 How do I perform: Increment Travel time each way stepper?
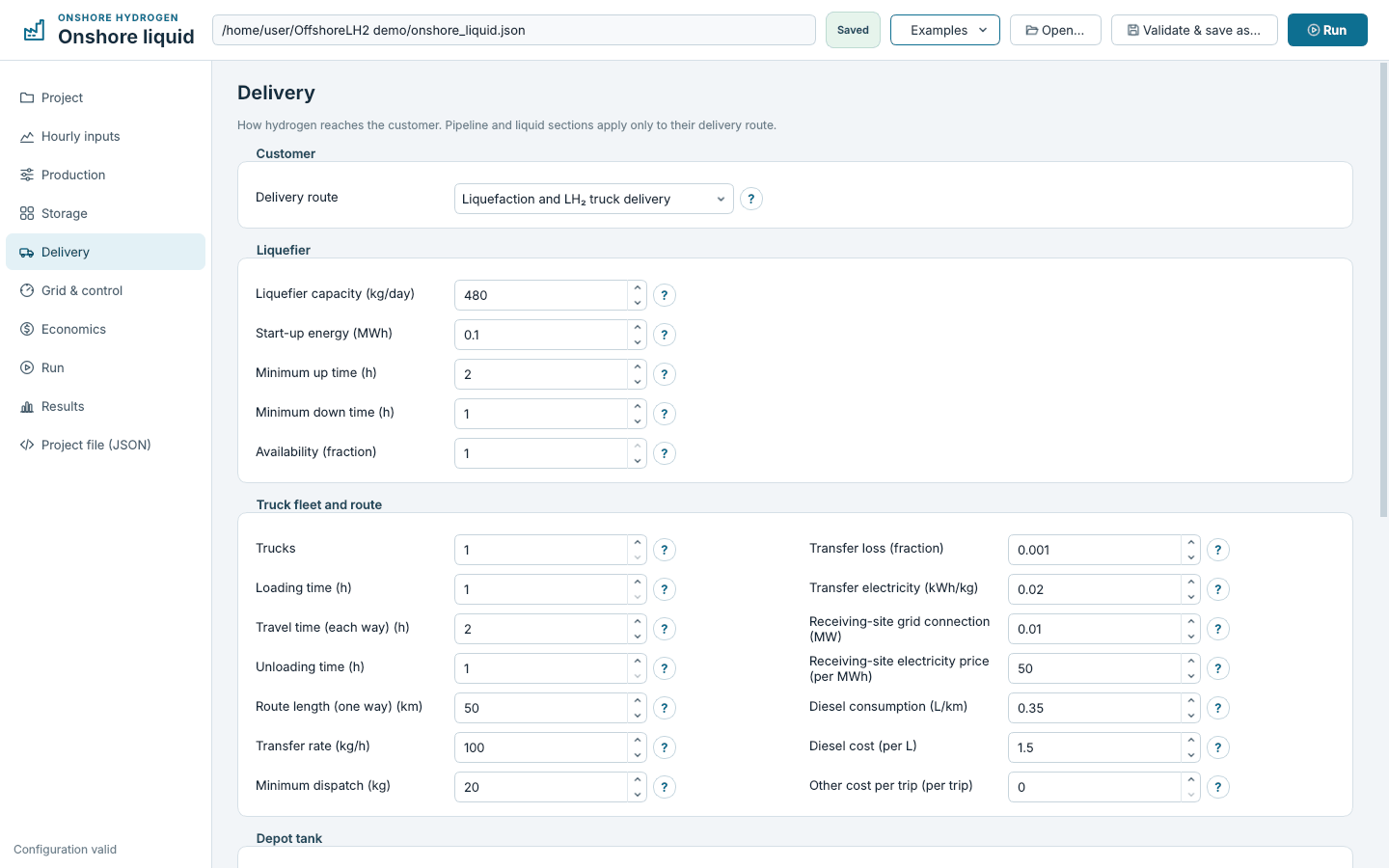[x=638, y=622]
